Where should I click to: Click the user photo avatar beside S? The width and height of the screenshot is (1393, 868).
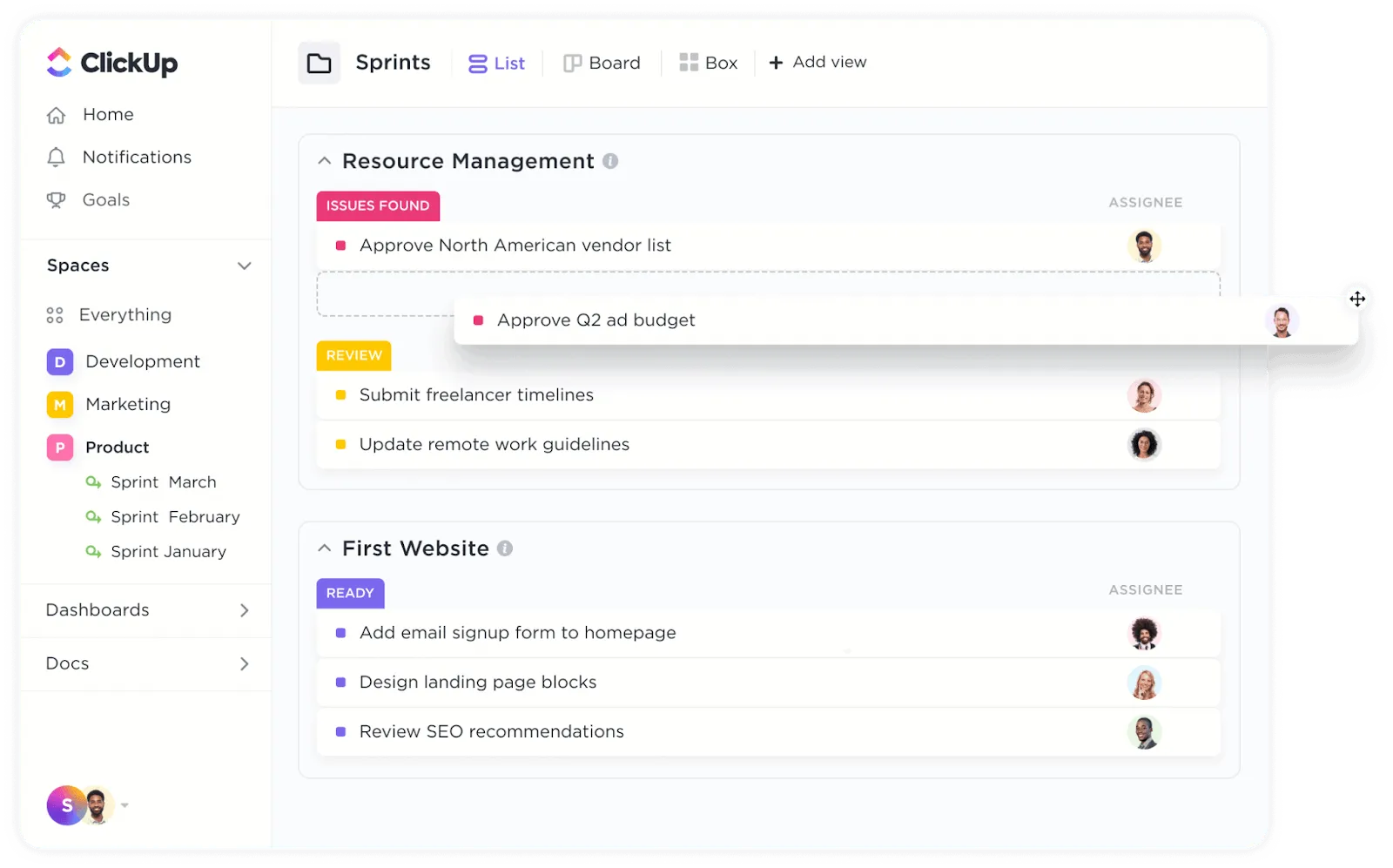coord(98,805)
